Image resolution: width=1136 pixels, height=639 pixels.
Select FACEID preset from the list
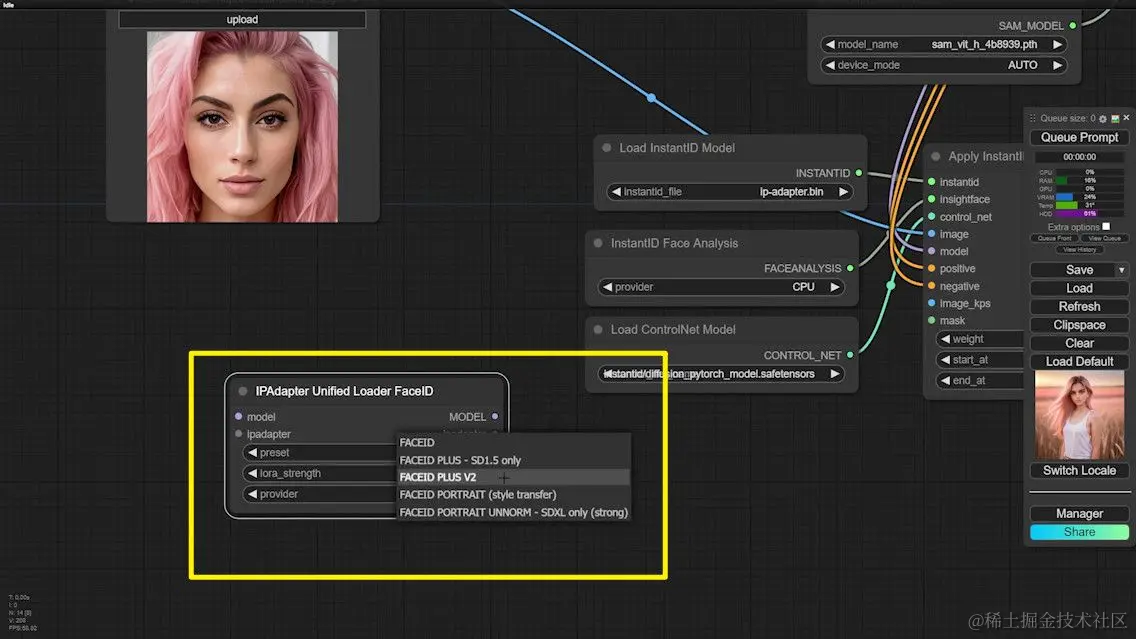[513, 443]
